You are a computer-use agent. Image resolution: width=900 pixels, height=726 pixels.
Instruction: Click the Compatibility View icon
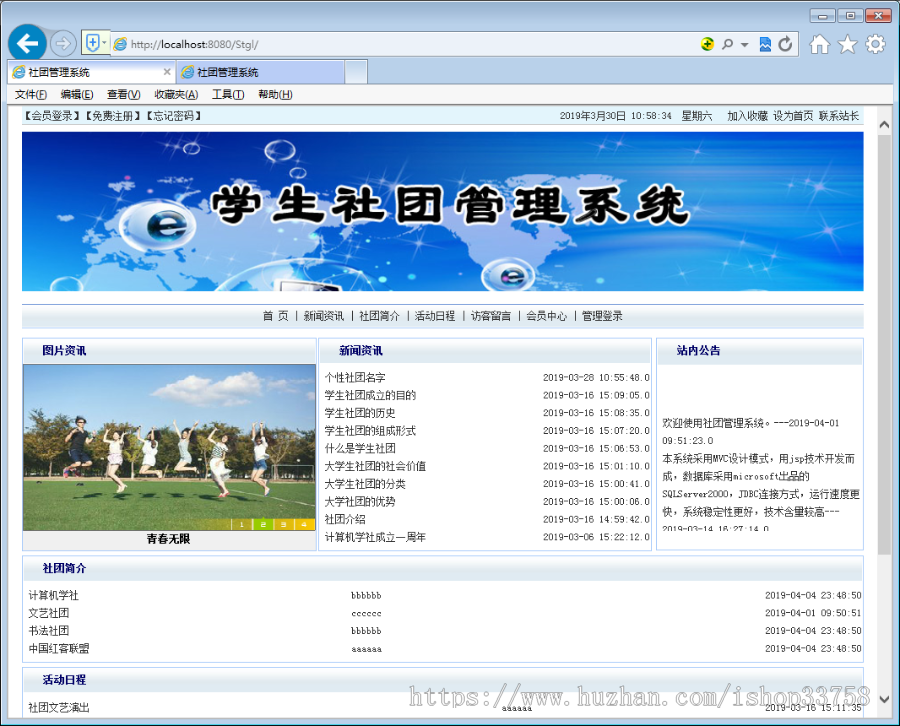707,44
